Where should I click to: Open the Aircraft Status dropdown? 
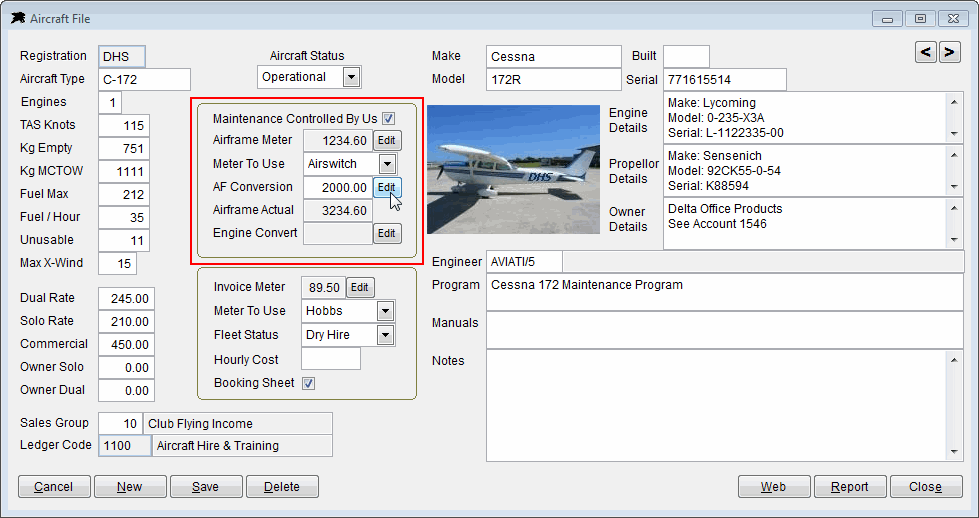352,77
